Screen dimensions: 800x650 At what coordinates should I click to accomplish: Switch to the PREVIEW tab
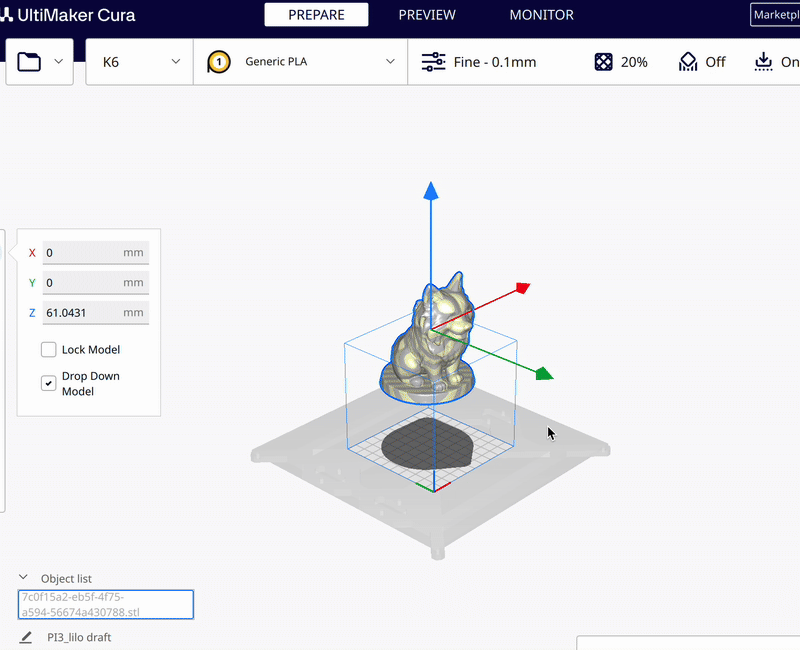[427, 15]
